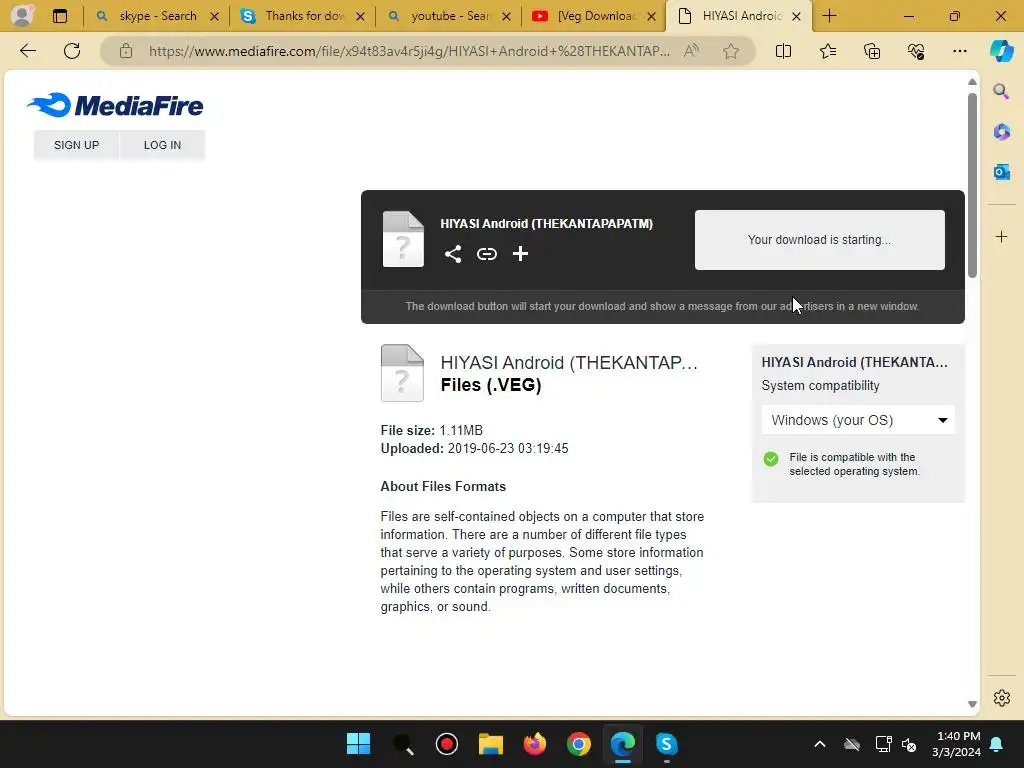
Task: Open Google Chrome from the taskbar
Action: click(x=579, y=744)
